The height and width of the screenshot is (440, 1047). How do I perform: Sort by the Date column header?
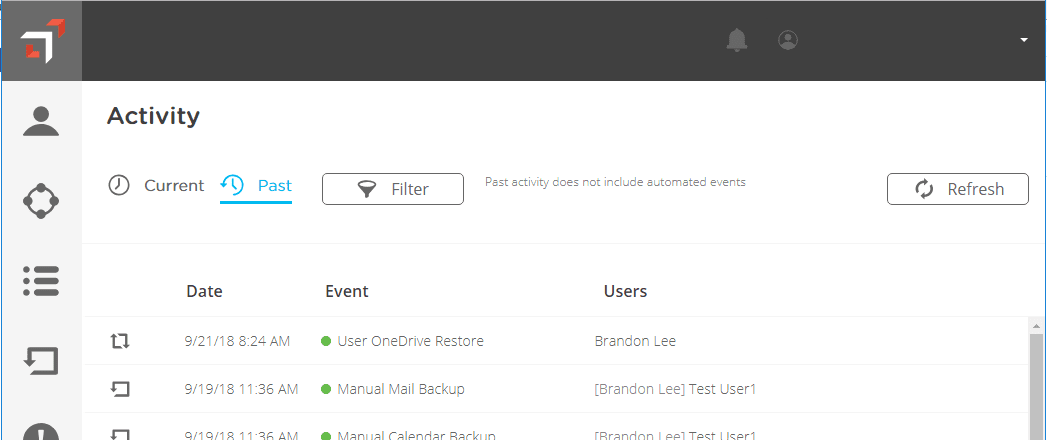(204, 291)
